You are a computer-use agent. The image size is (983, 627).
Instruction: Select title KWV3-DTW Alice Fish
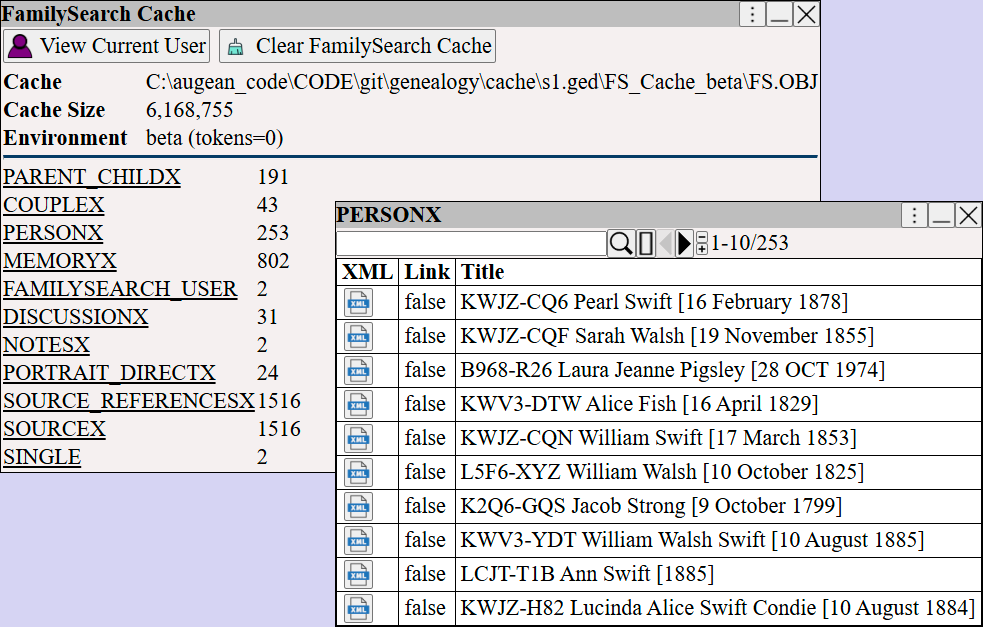(x=639, y=404)
